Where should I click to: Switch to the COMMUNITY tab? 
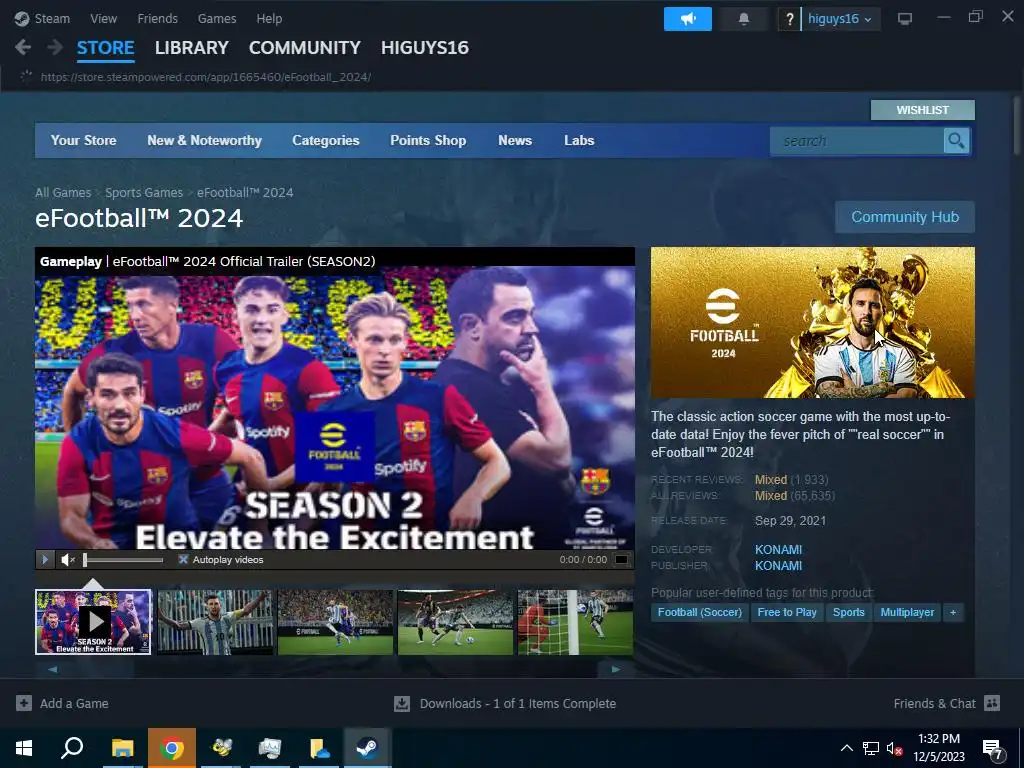[304, 48]
